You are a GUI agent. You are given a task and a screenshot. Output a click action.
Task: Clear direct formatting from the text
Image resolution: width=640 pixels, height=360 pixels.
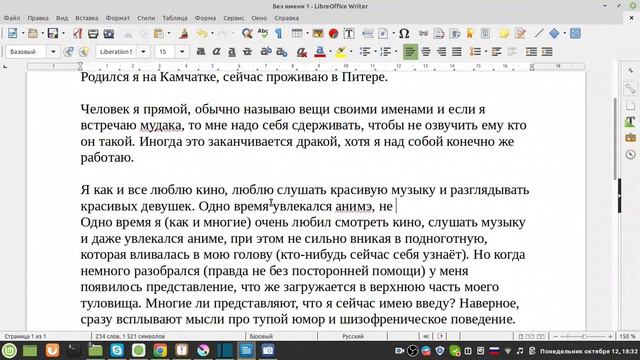pyautogui.click(x=302, y=52)
